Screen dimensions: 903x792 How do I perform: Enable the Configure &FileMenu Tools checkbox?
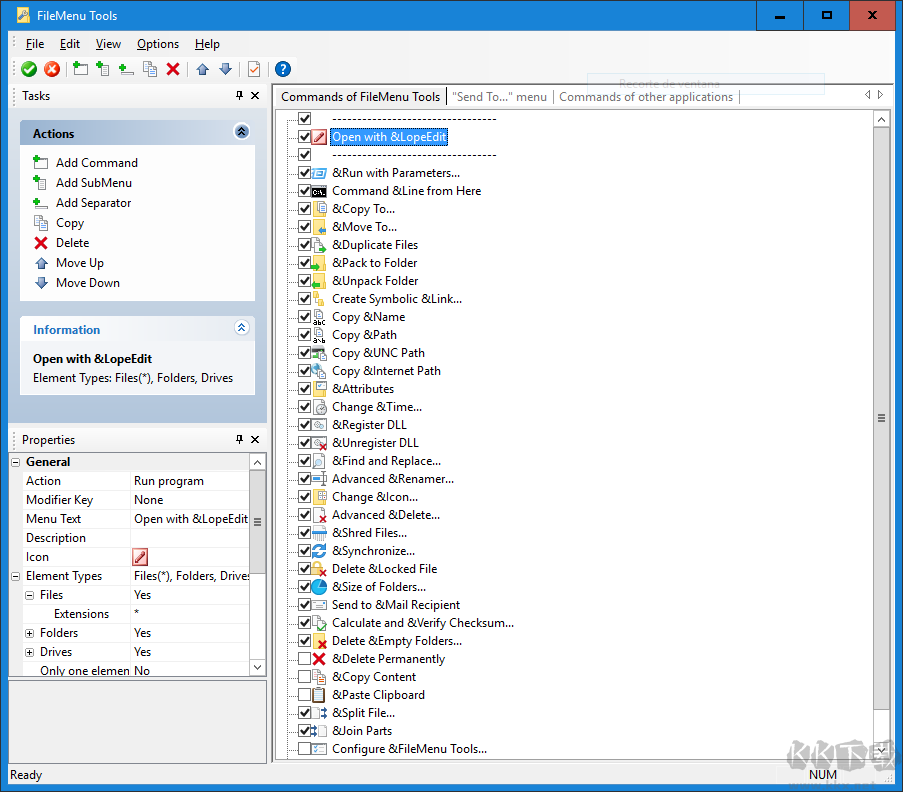[x=305, y=749]
